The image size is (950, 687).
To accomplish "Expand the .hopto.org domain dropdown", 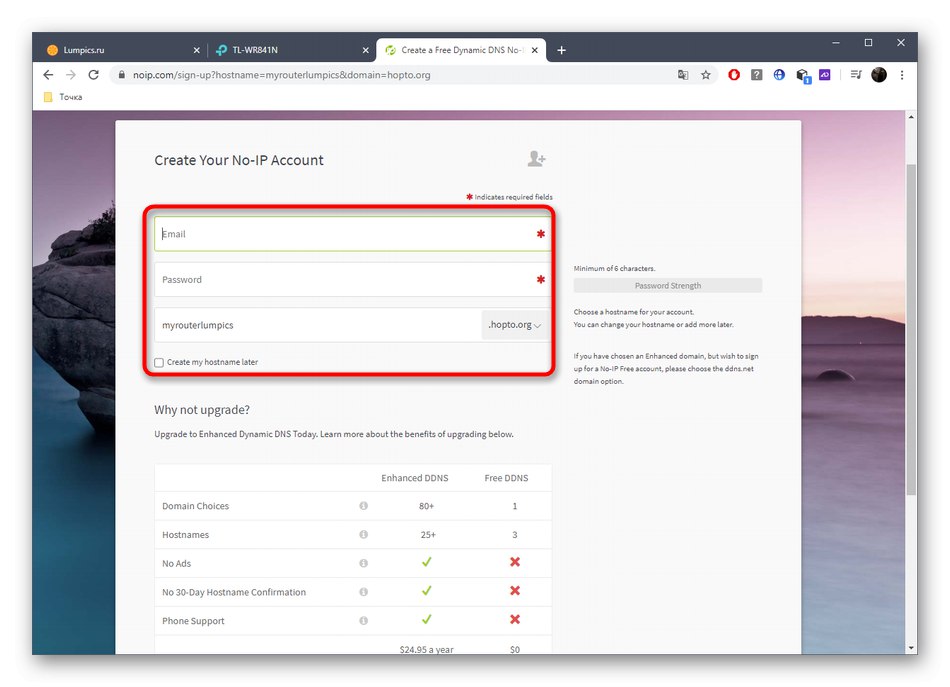I will (x=515, y=325).
